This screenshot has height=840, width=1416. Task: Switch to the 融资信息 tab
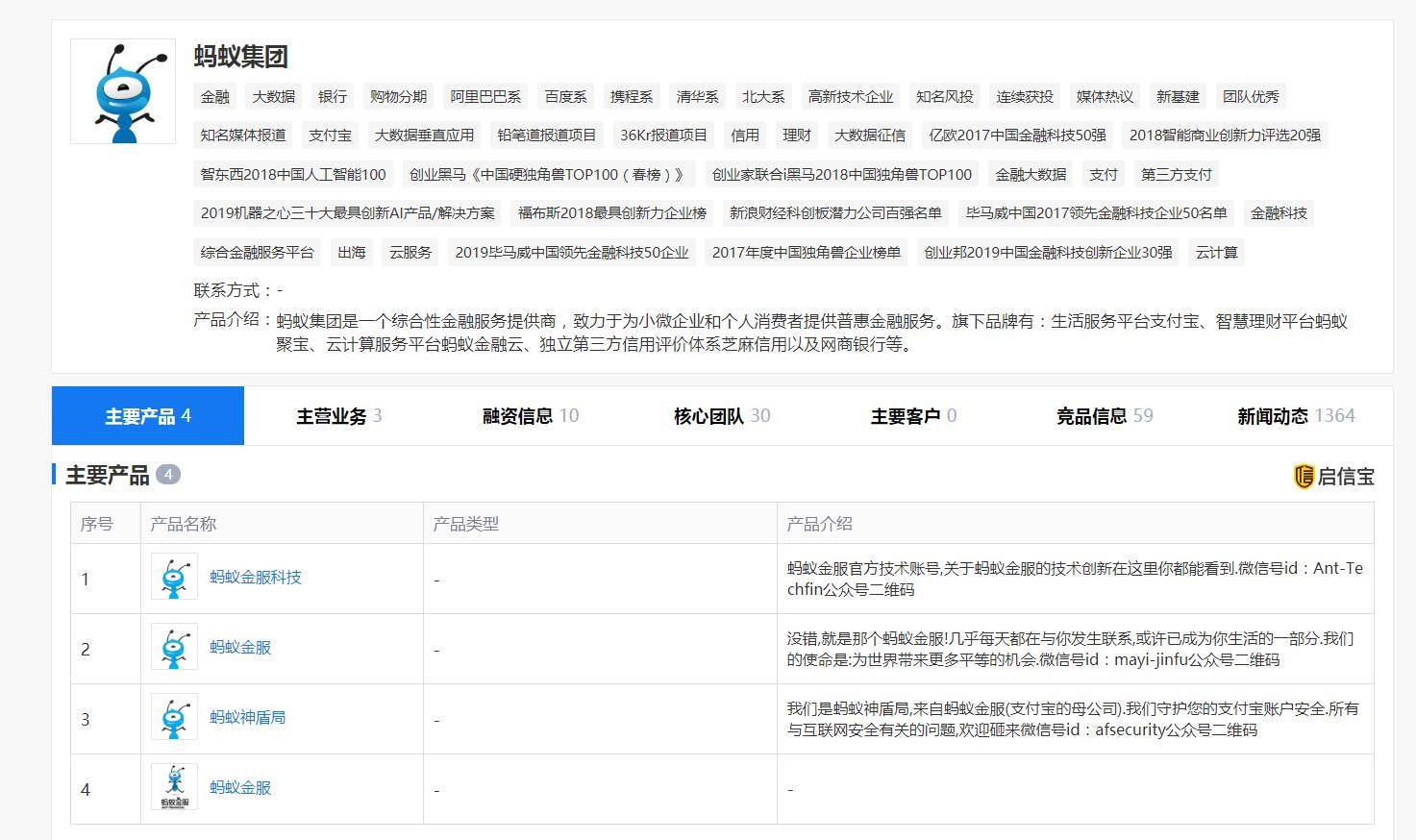point(515,415)
